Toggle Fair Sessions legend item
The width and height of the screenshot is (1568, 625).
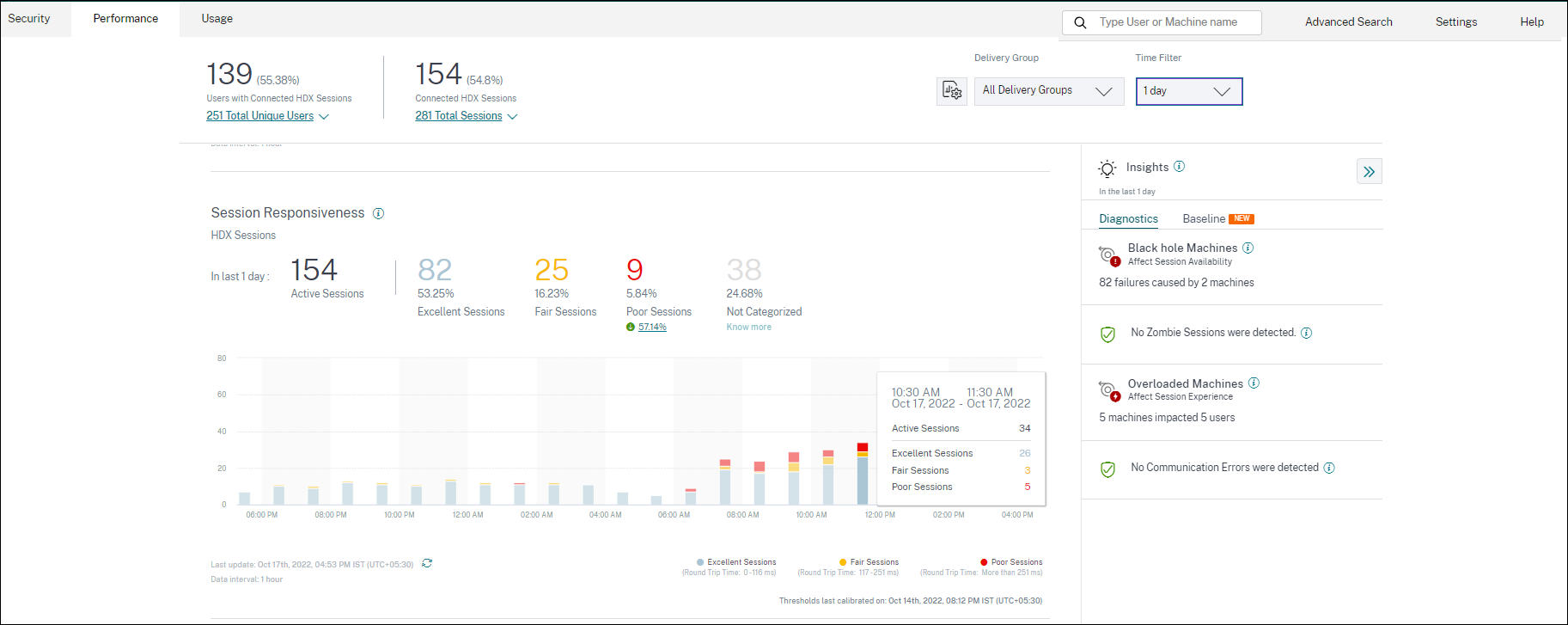click(869, 562)
